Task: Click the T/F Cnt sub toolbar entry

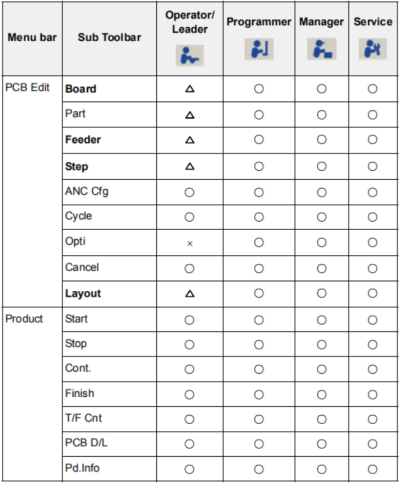Action: pyautogui.click(x=83, y=418)
